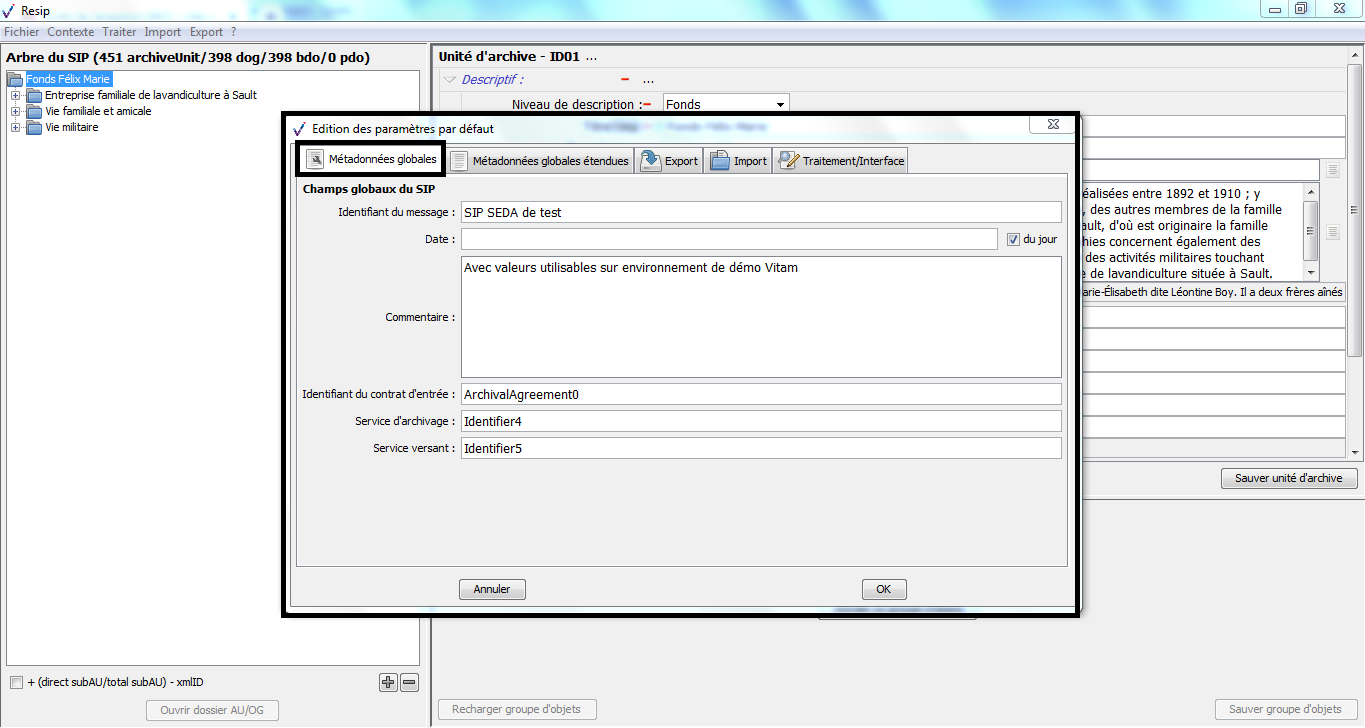Screen dimensions: 1365x728
Task: Click the minus icon below SIP tree
Action: coord(409,682)
